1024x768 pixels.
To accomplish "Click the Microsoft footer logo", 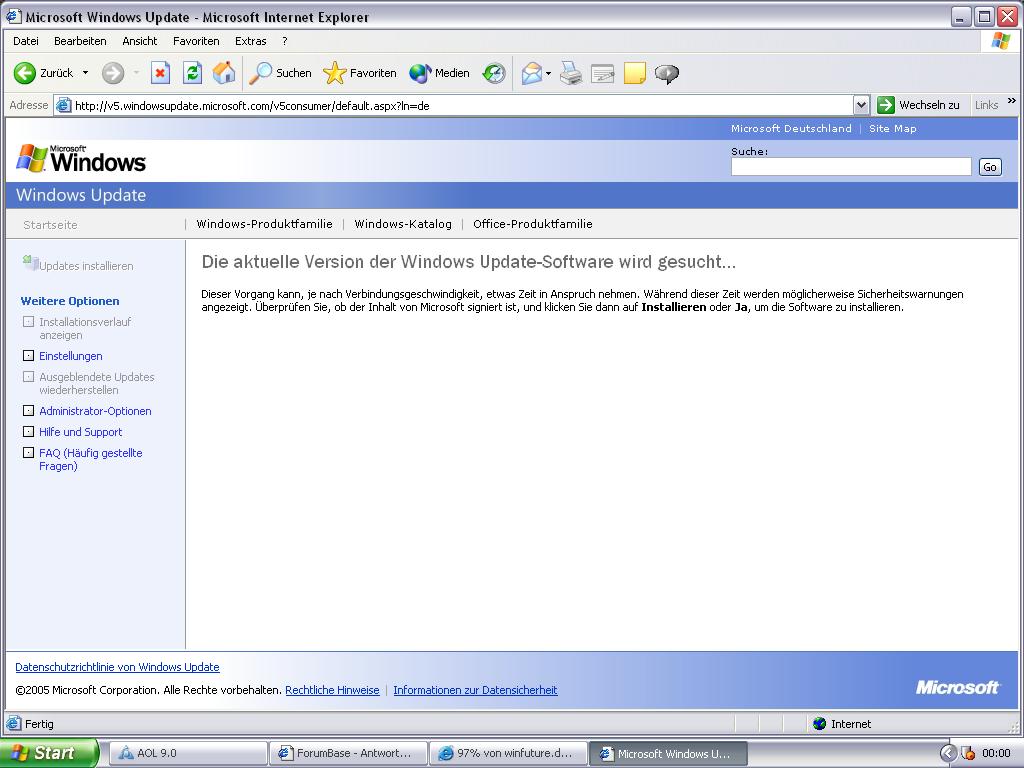I will point(957,687).
